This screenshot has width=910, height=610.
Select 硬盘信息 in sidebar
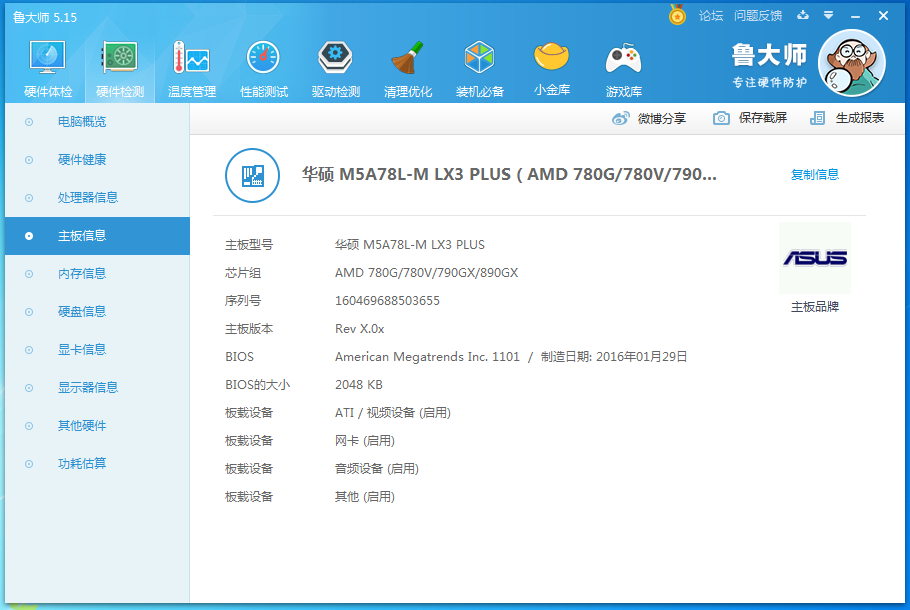pyautogui.click(x=98, y=312)
